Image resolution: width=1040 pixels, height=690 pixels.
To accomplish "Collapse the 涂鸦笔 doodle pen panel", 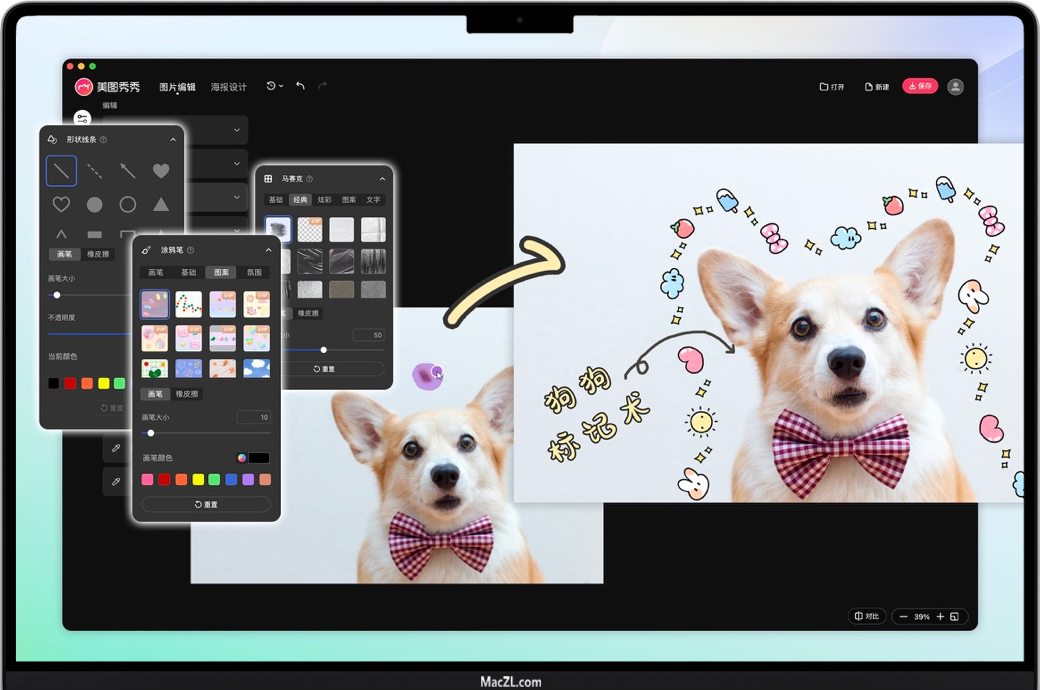I will click(x=268, y=250).
